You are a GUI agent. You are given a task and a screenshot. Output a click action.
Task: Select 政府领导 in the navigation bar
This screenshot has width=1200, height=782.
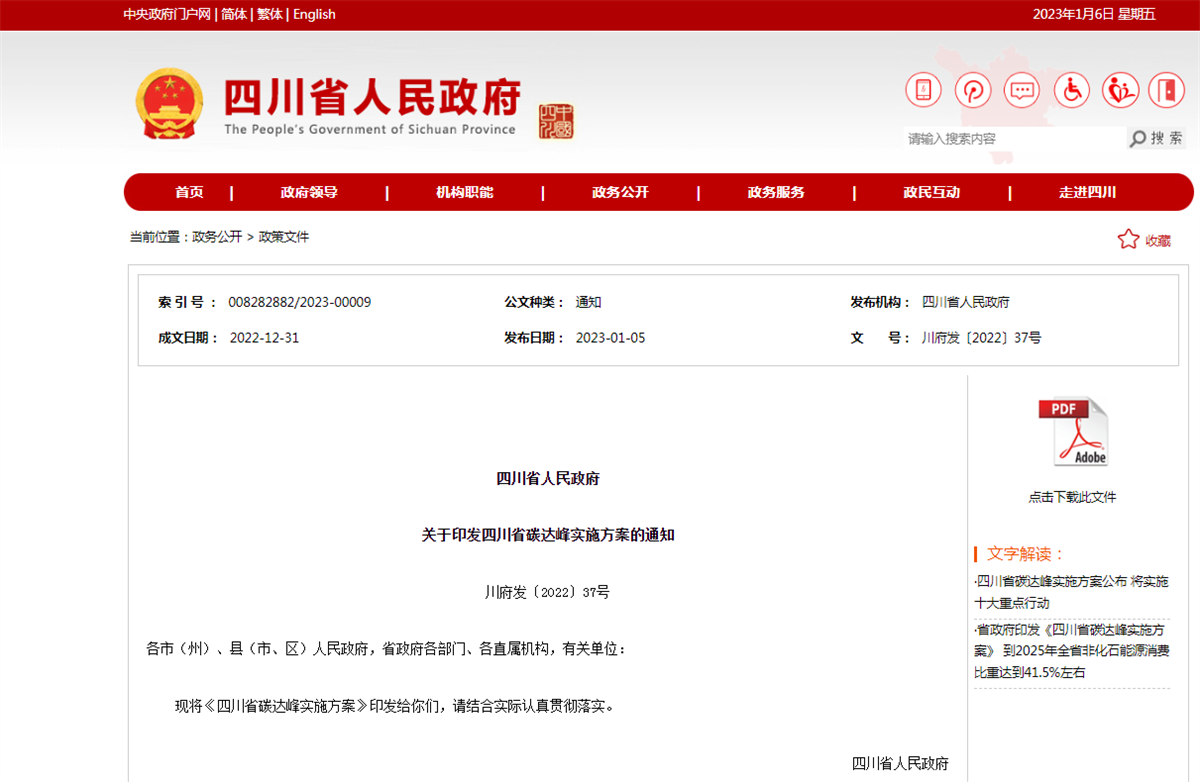click(x=309, y=192)
